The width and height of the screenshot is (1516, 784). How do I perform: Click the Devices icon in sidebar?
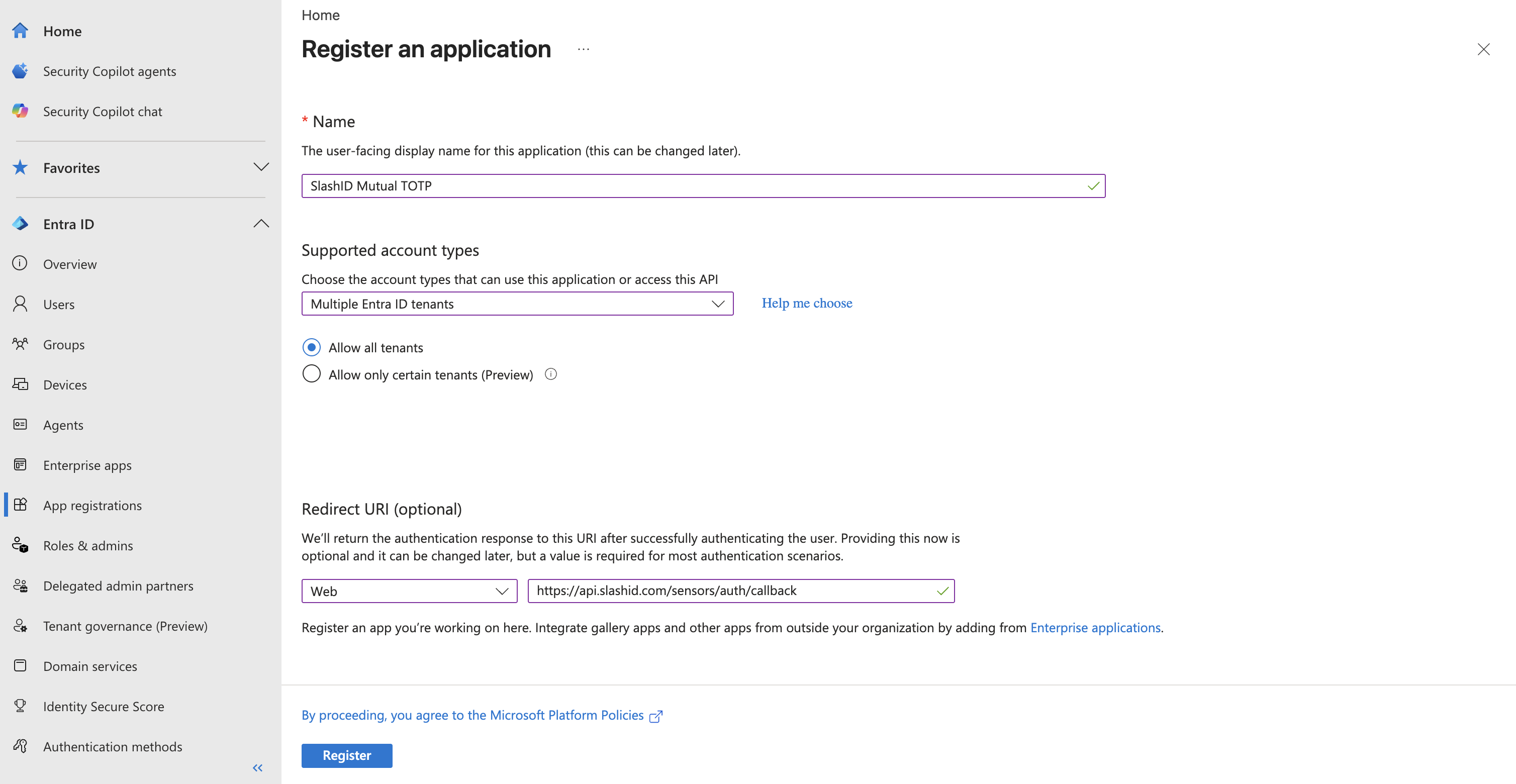(20, 384)
